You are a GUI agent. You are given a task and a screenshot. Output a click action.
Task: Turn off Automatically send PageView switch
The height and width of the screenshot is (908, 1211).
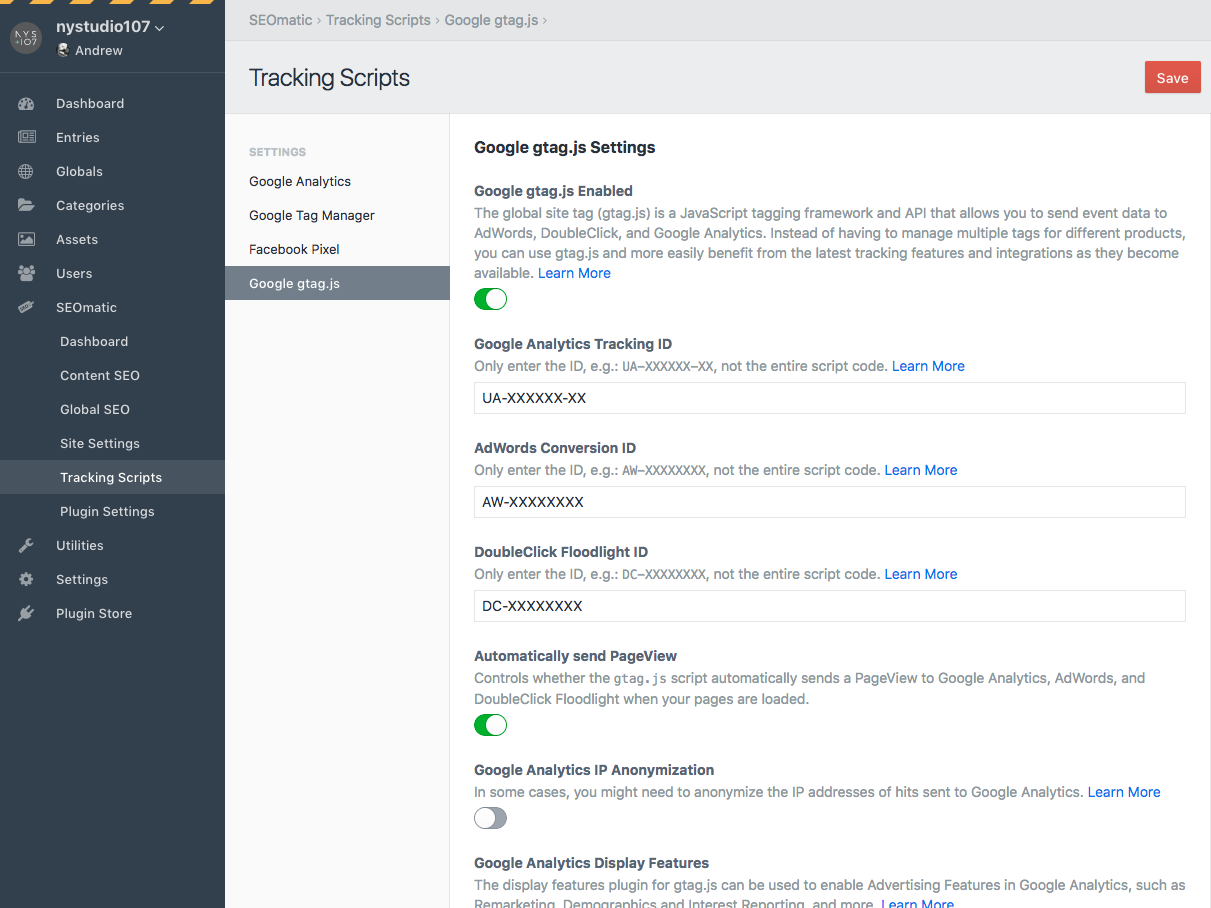click(x=490, y=724)
